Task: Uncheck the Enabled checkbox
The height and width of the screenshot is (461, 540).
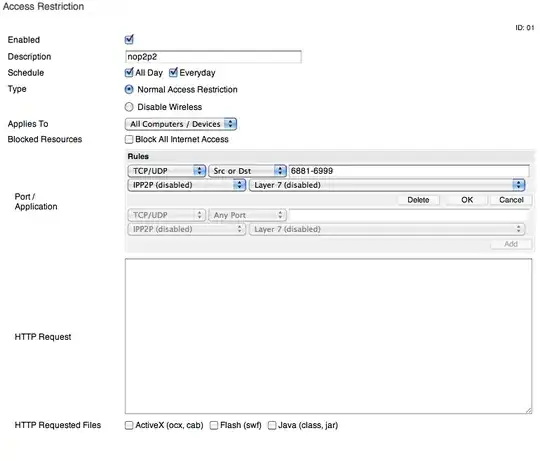Action: tap(129, 40)
